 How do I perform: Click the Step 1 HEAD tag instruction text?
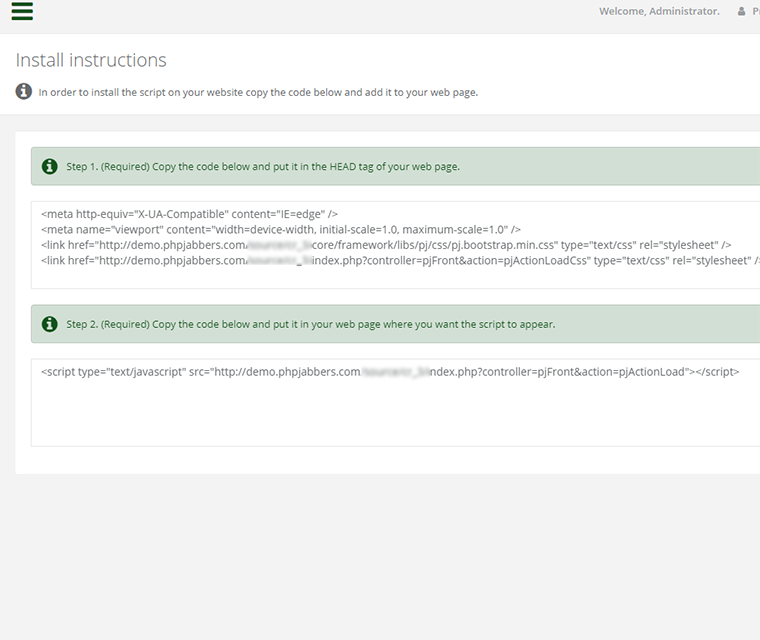(263, 166)
